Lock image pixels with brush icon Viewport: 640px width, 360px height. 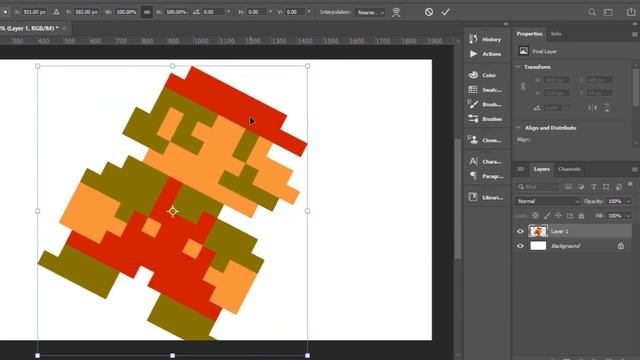(547, 216)
